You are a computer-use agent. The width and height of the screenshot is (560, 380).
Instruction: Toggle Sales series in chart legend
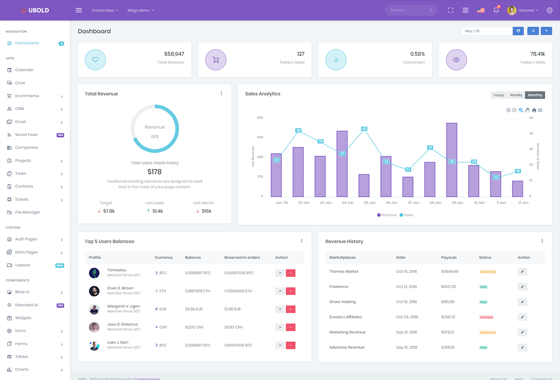pyautogui.click(x=406, y=215)
